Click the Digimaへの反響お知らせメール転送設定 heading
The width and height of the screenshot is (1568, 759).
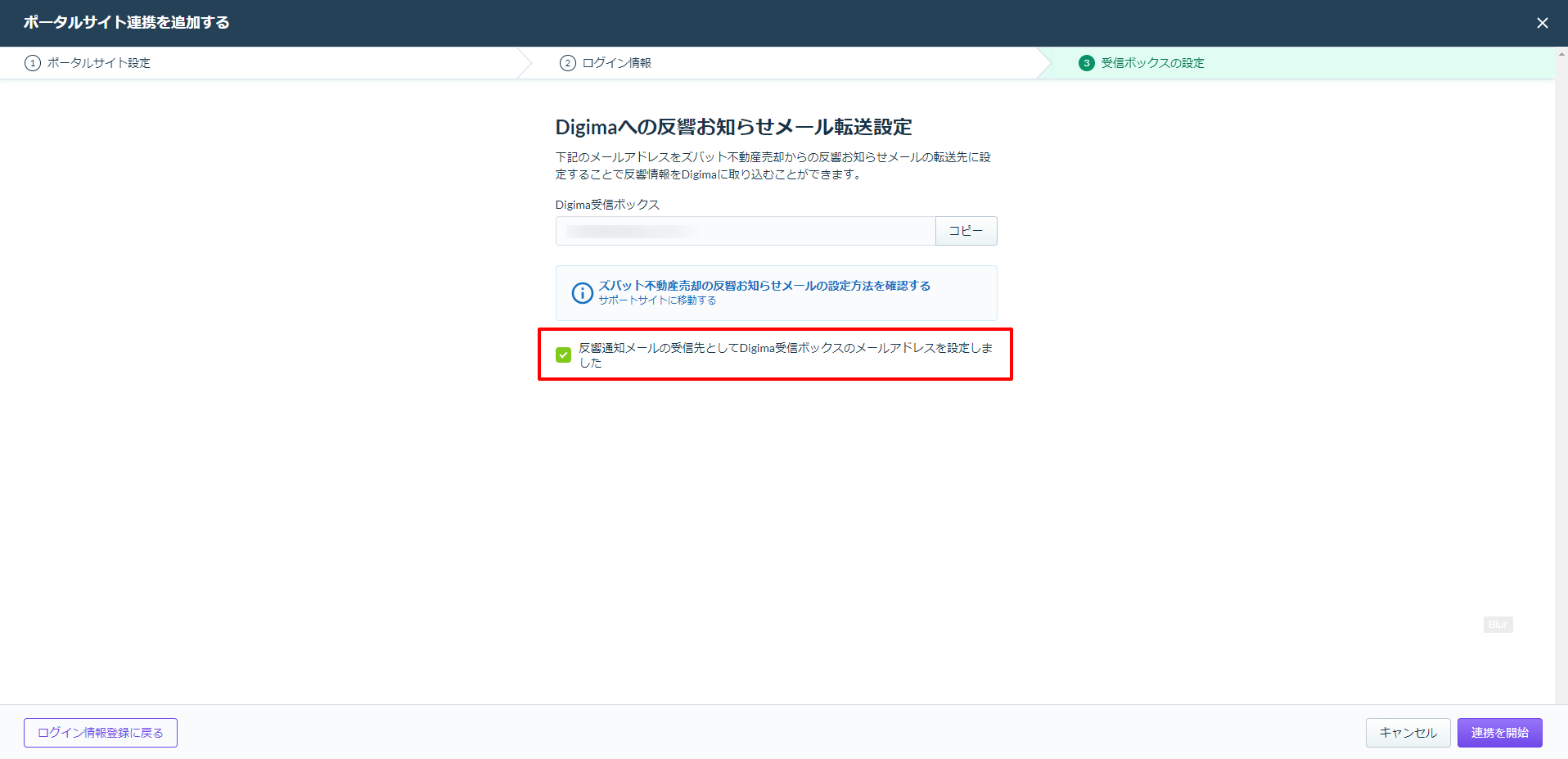point(733,127)
